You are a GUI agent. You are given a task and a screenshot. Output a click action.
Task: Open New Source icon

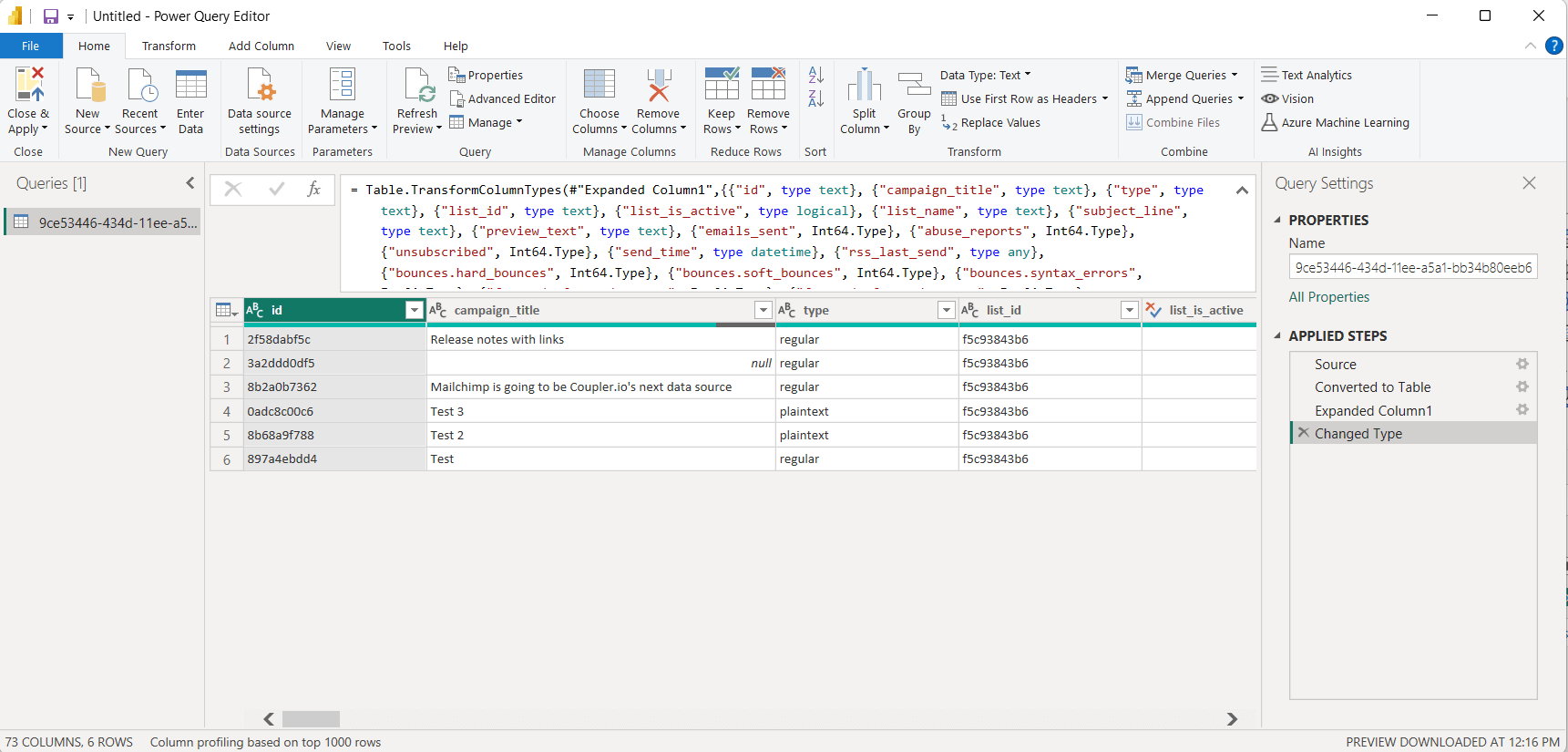pos(89,84)
